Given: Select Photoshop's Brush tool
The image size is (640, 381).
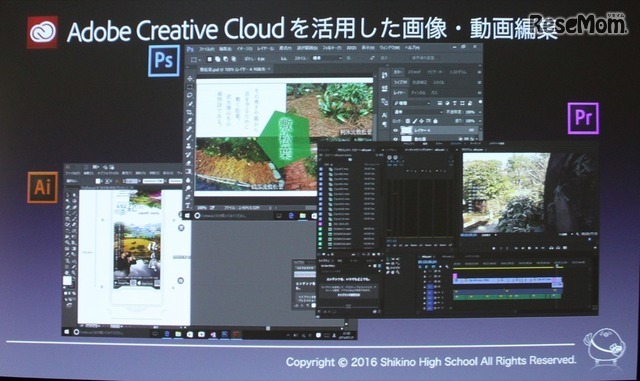Looking at the screenshot, I should (x=189, y=138).
